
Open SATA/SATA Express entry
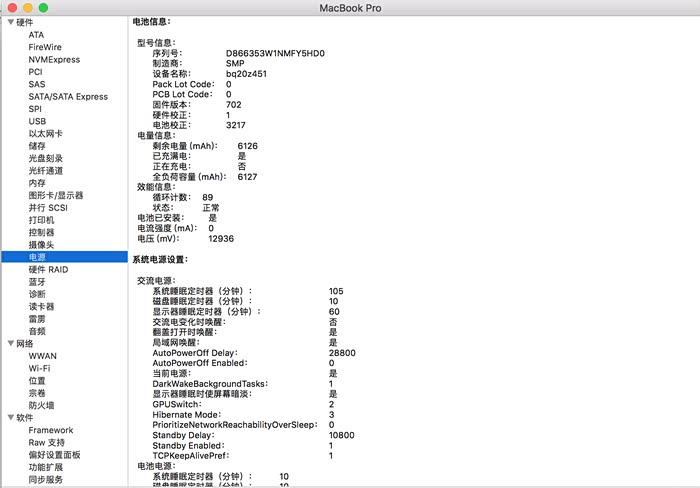pos(68,96)
